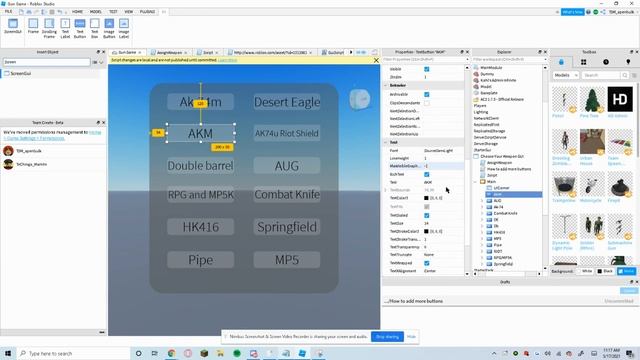This screenshot has width=640, height=360.
Task: Open the TextStrokeColor3 color swatch
Action: [x=426, y=231]
